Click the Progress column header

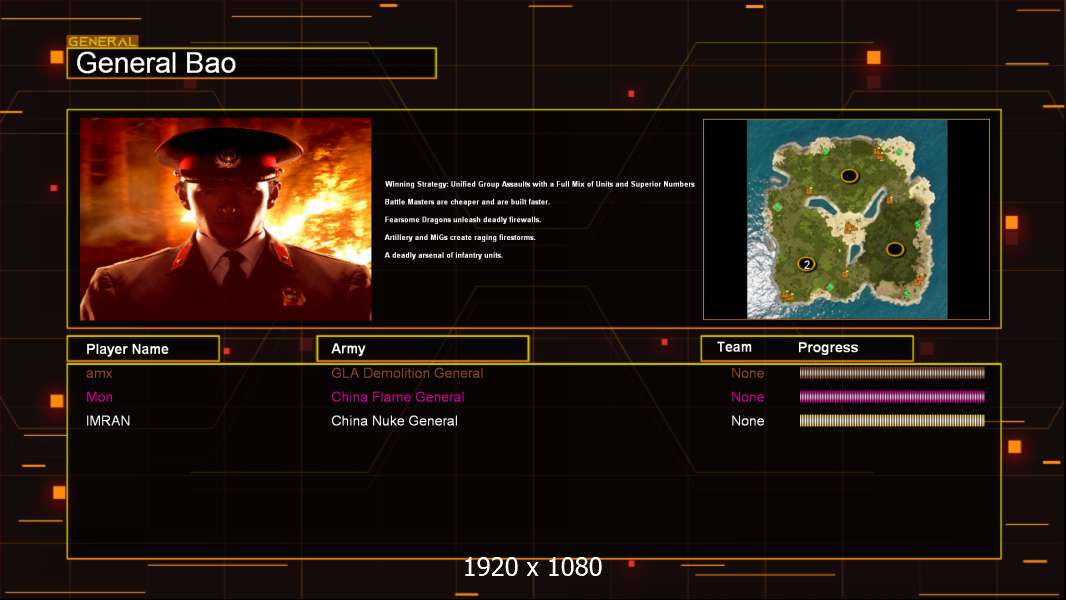coord(827,347)
